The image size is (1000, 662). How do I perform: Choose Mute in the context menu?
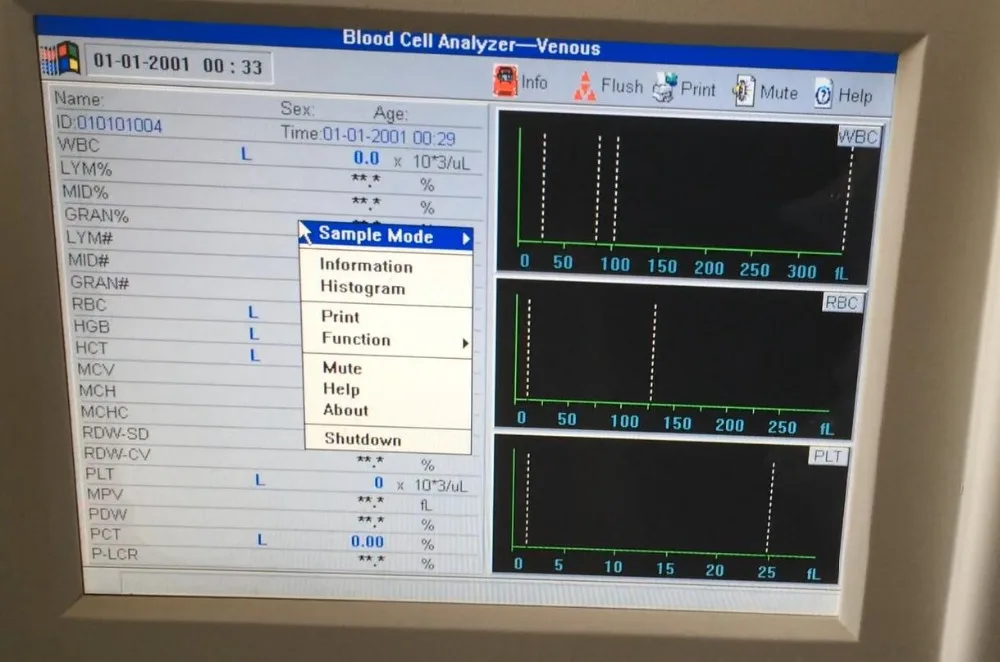[342, 368]
